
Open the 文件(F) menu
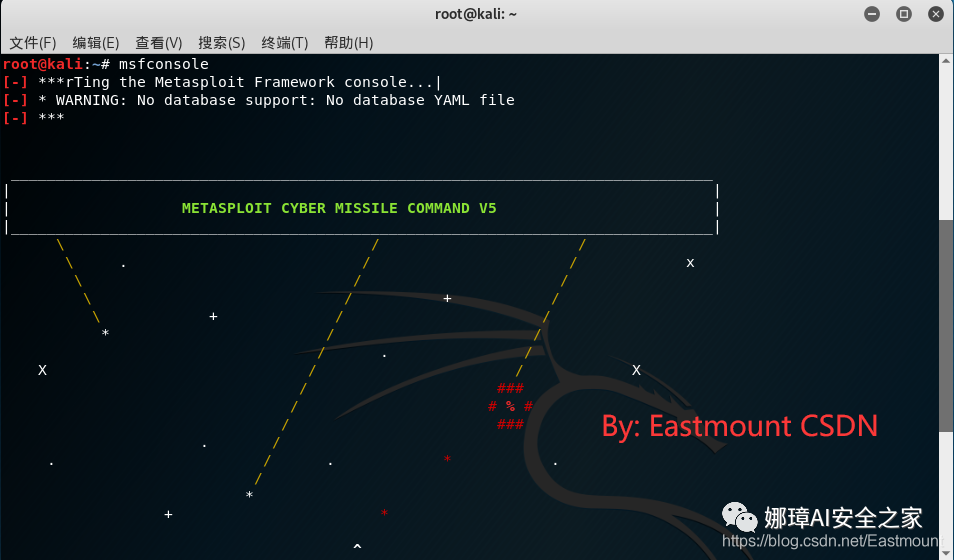33,43
